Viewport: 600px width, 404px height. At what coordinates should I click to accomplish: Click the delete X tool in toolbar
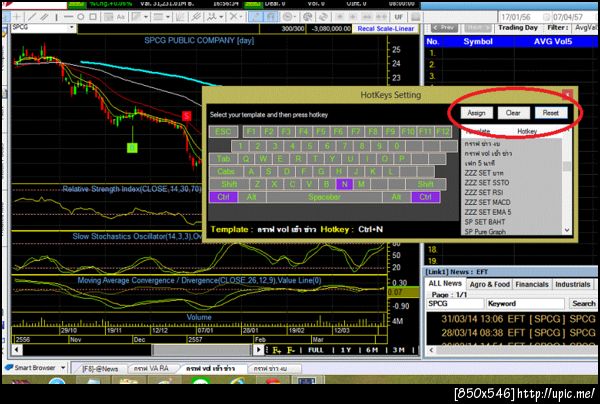232,17
